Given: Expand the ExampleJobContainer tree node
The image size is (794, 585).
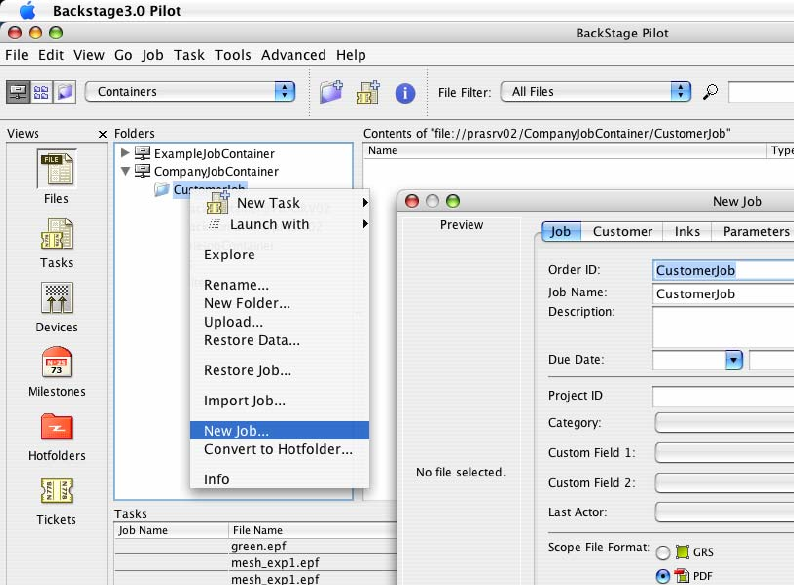Looking at the screenshot, I should tap(125, 152).
